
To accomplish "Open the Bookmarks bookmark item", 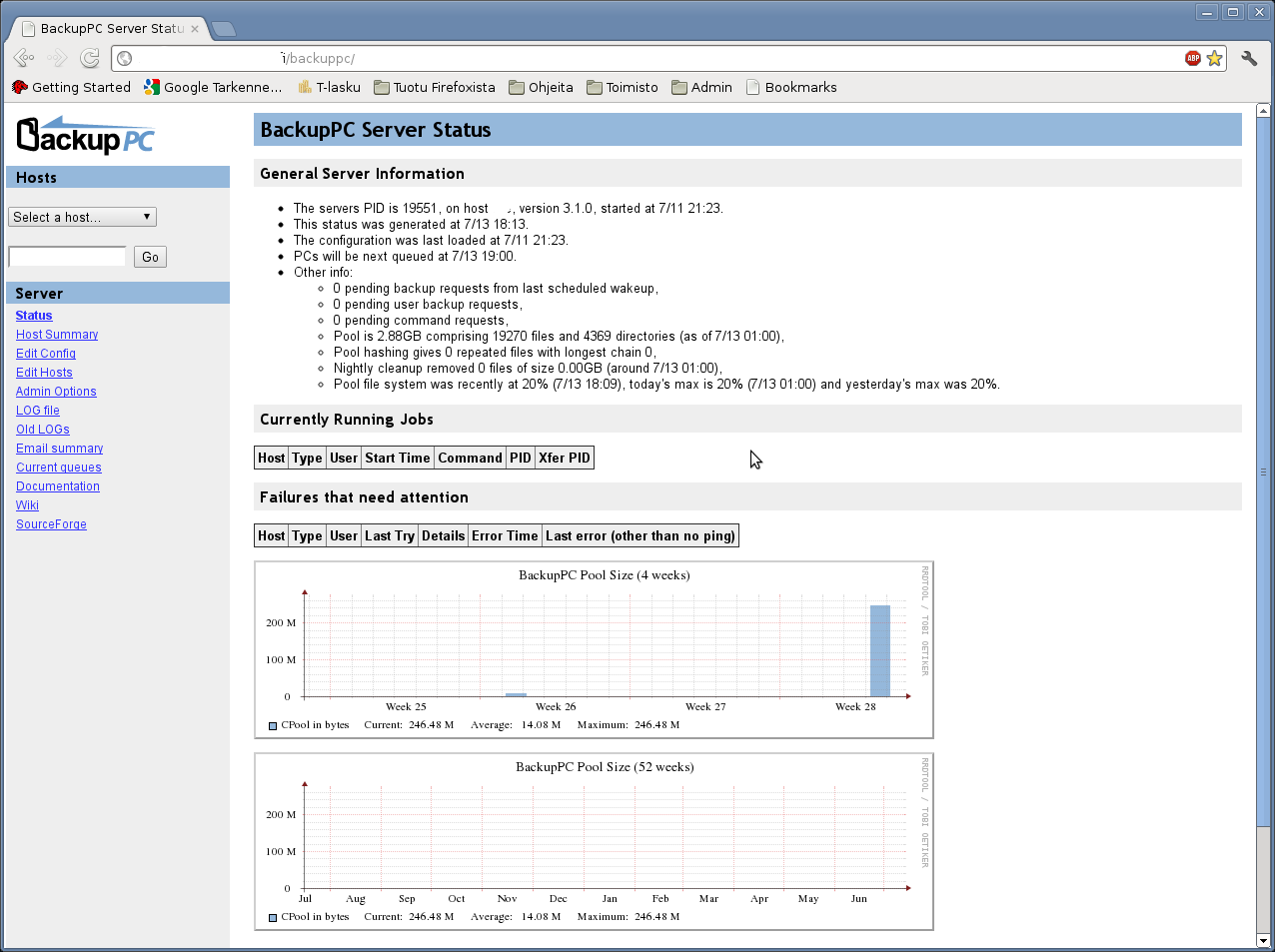I will pyautogui.click(x=791, y=87).
